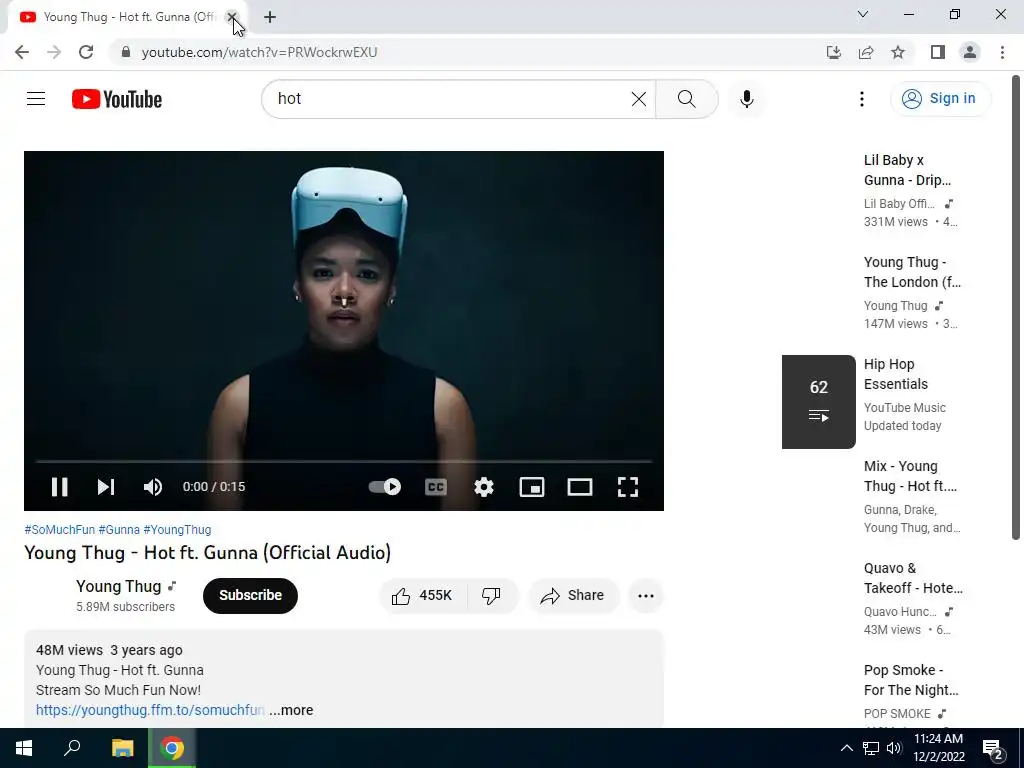Open the Windows Start menu
The image size is (1024, 768).
pos(24,748)
